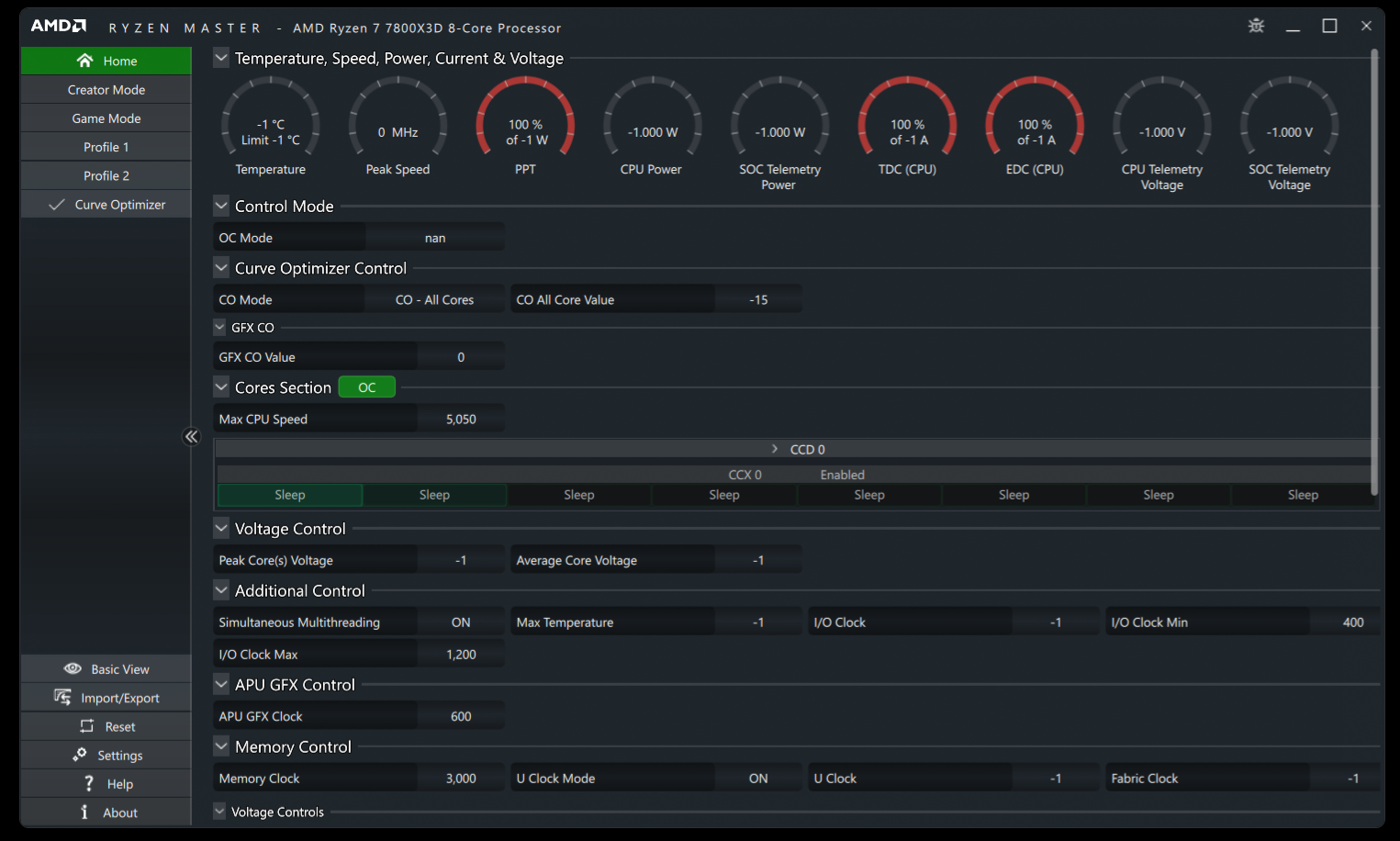Viewport: 1400px width, 841px height.
Task: Toggle the Simultaneous Multithreading ON value
Action: point(461,622)
